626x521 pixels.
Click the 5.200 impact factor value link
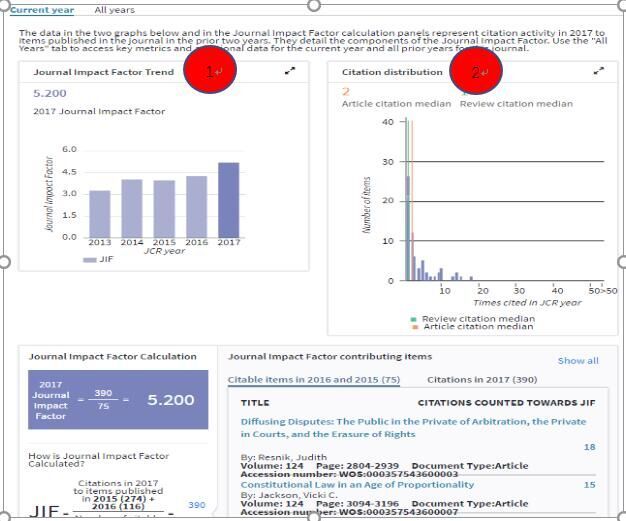pos(50,93)
